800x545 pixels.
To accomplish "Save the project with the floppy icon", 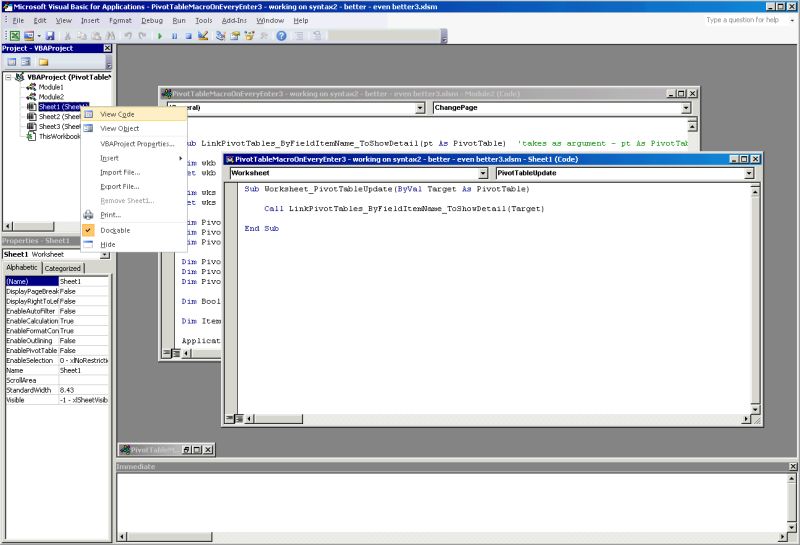I will click(x=49, y=36).
